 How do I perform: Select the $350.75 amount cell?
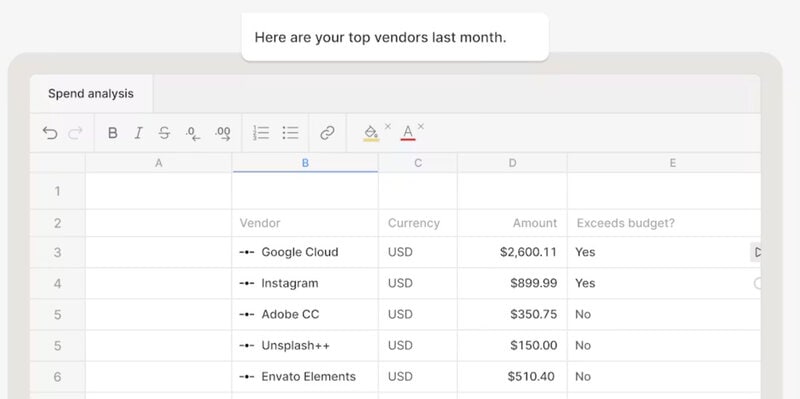(x=512, y=314)
